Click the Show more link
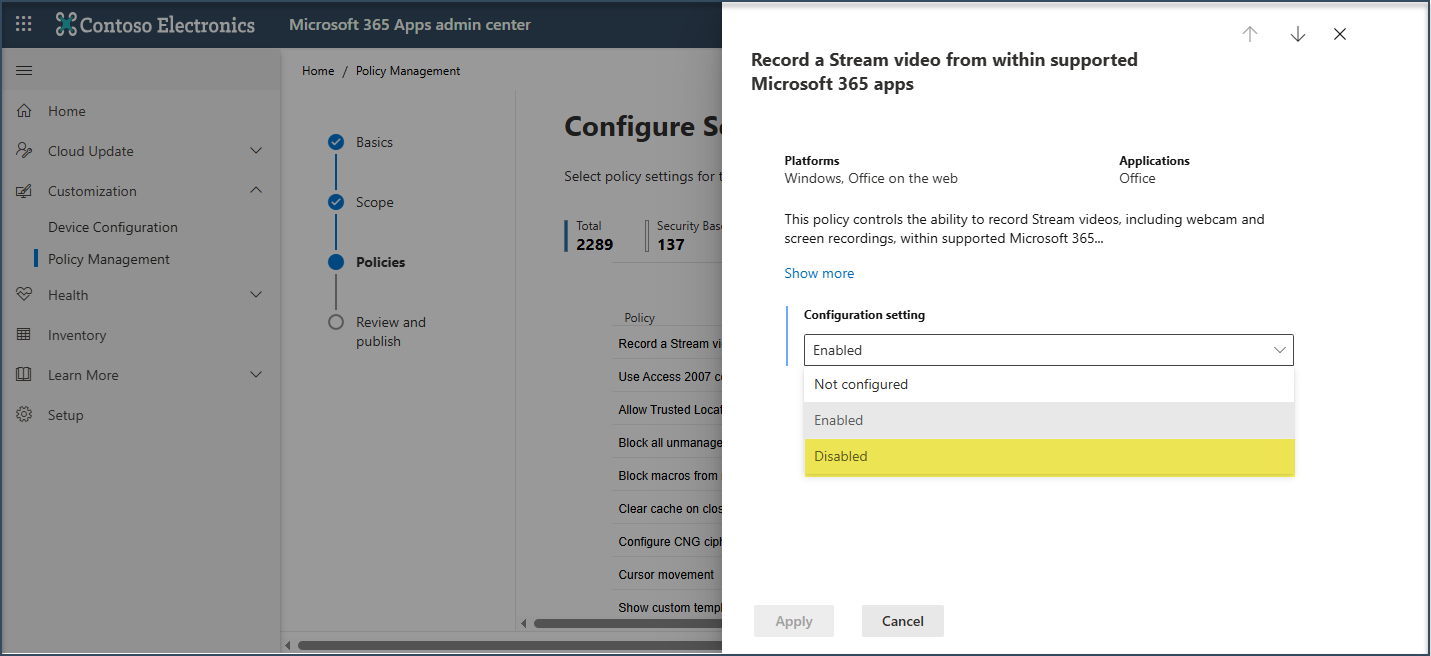Viewport: 1431px width, 656px height. (819, 273)
